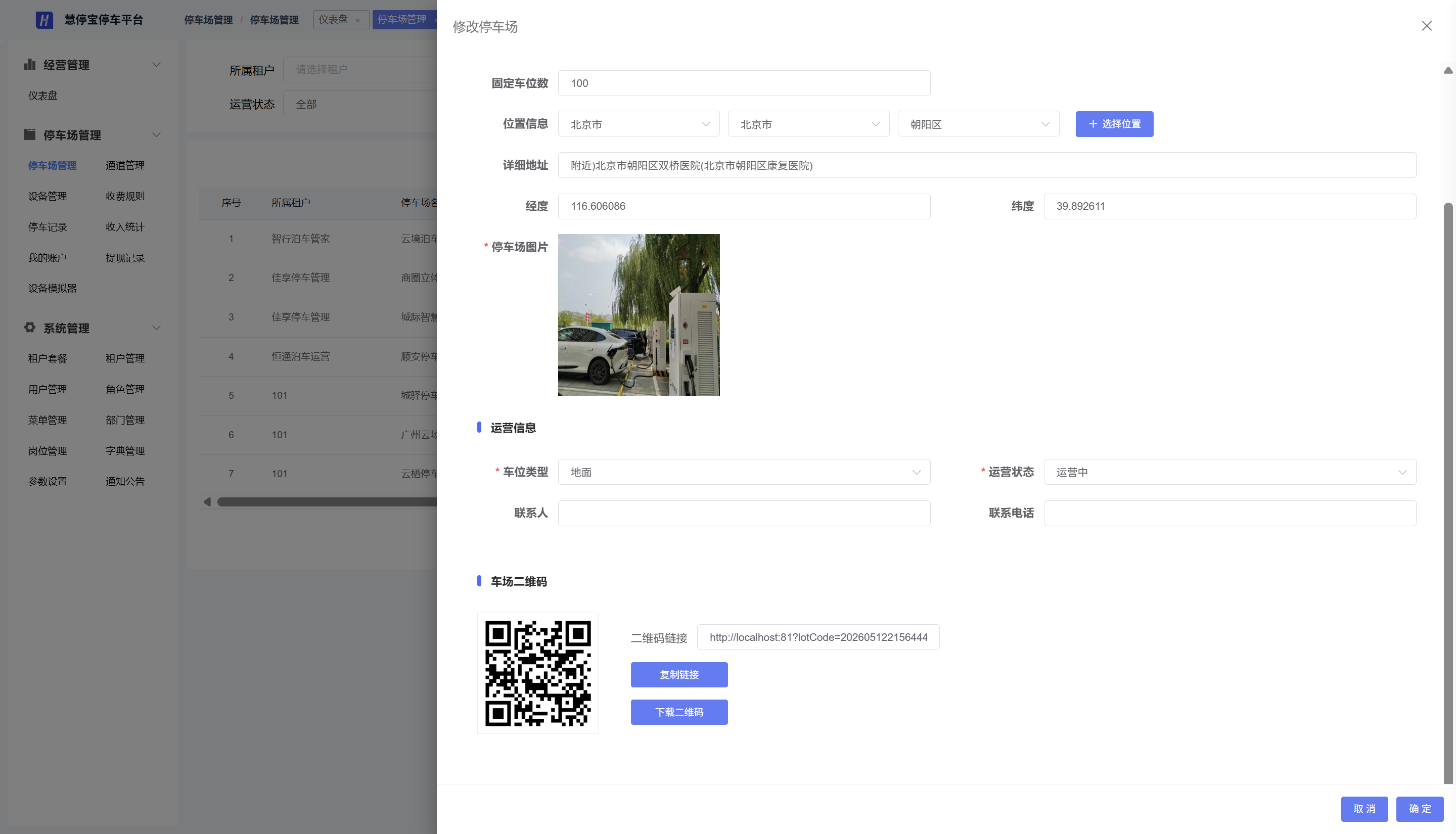Image resolution: width=1456 pixels, height=834 pixels.
Task: Close the 仪表盘 tab with its x
Action: pos(358,20)
